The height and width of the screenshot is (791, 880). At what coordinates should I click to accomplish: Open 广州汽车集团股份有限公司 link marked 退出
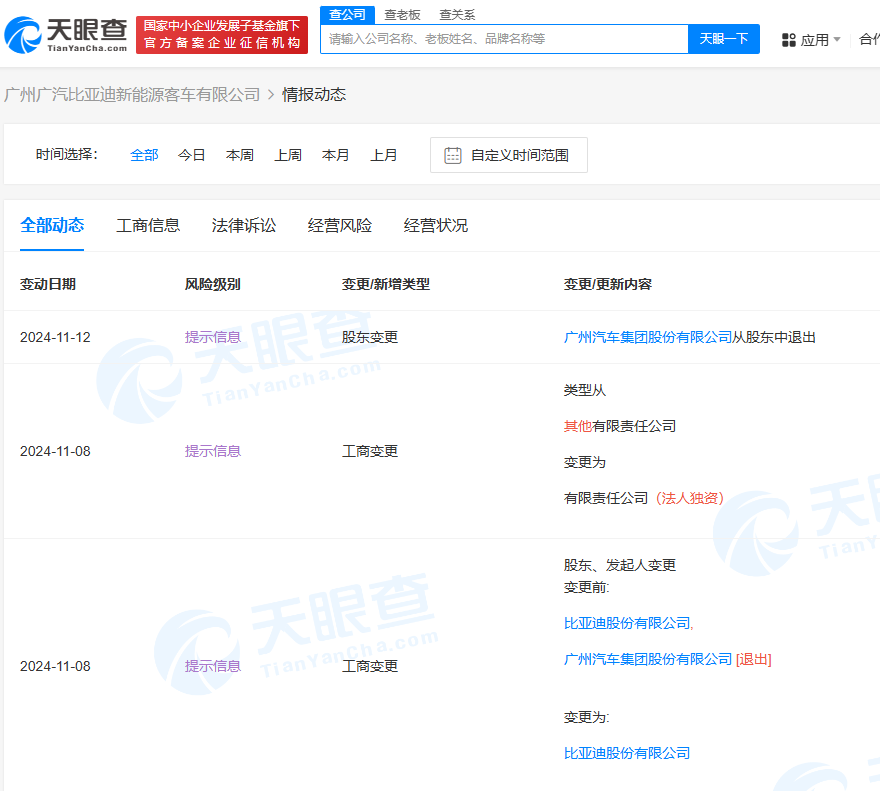pyautogui.click(x=648, y=659)
